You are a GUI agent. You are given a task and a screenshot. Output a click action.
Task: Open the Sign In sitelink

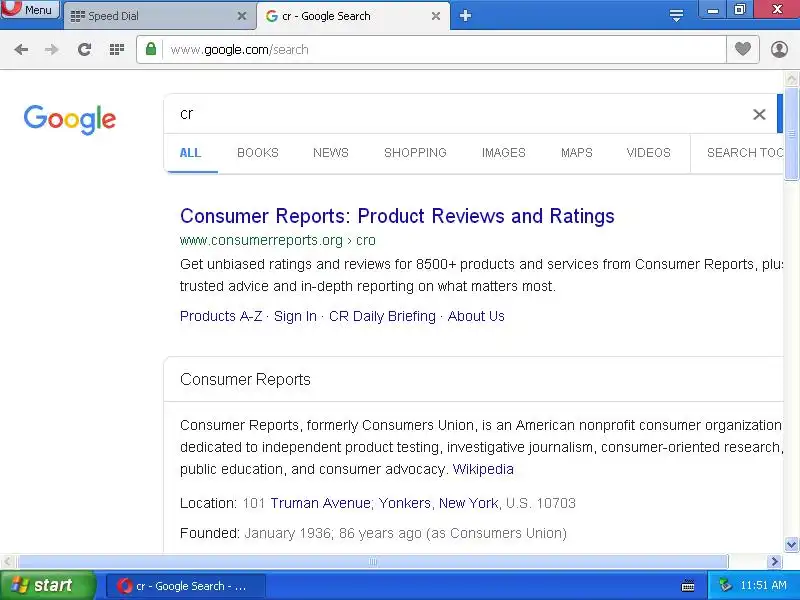295,316
